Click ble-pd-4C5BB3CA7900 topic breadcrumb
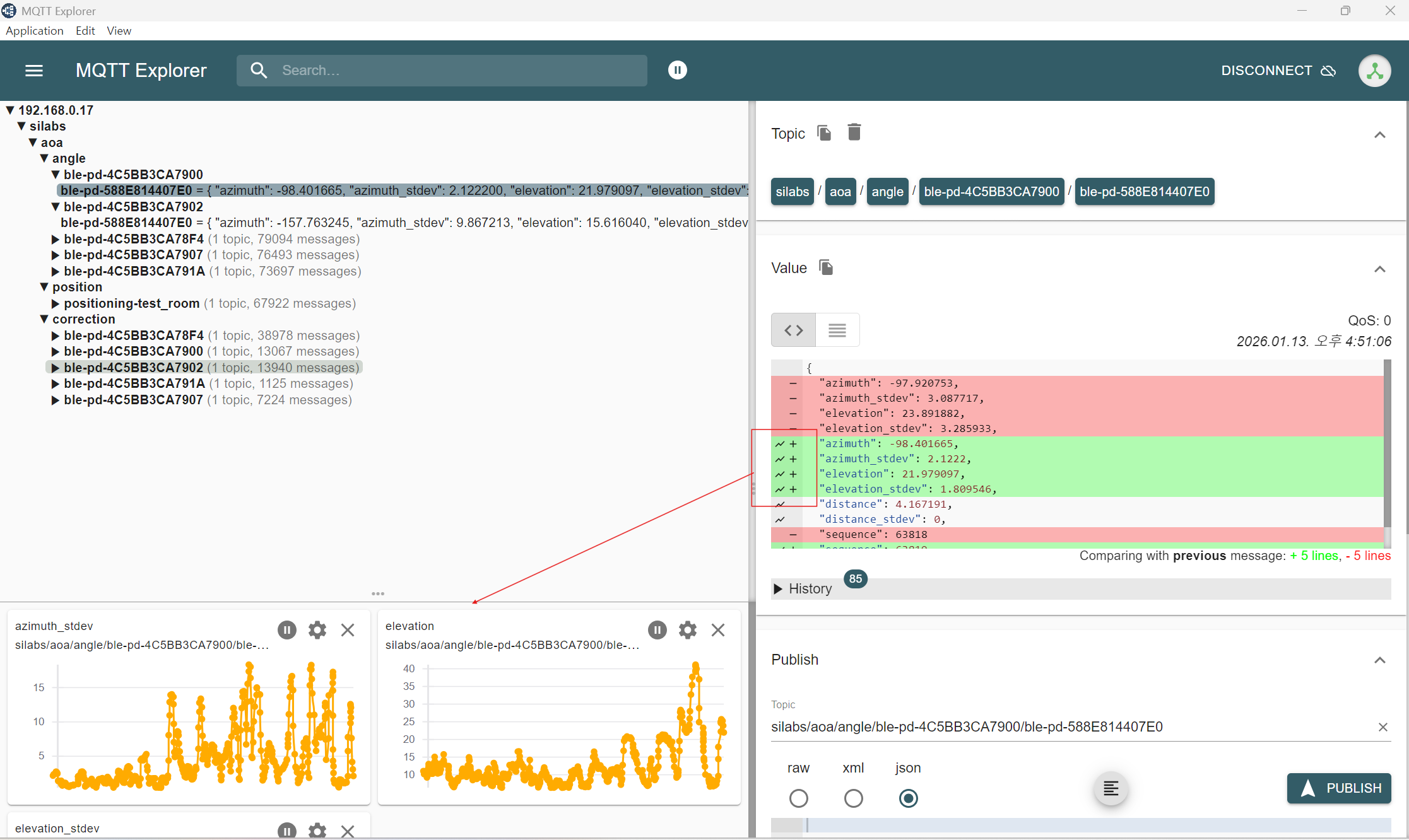1409x840 pixels. click(x=991, y=192)
